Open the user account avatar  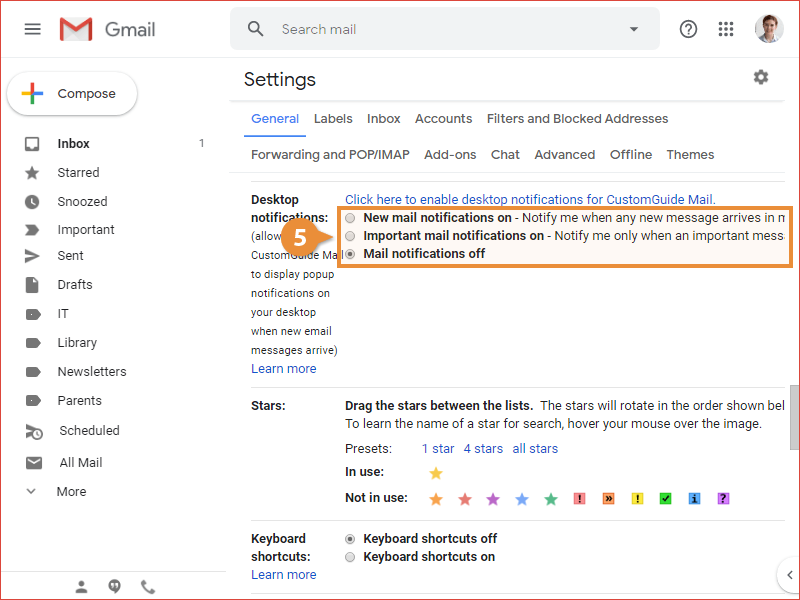tap(769, 29)
